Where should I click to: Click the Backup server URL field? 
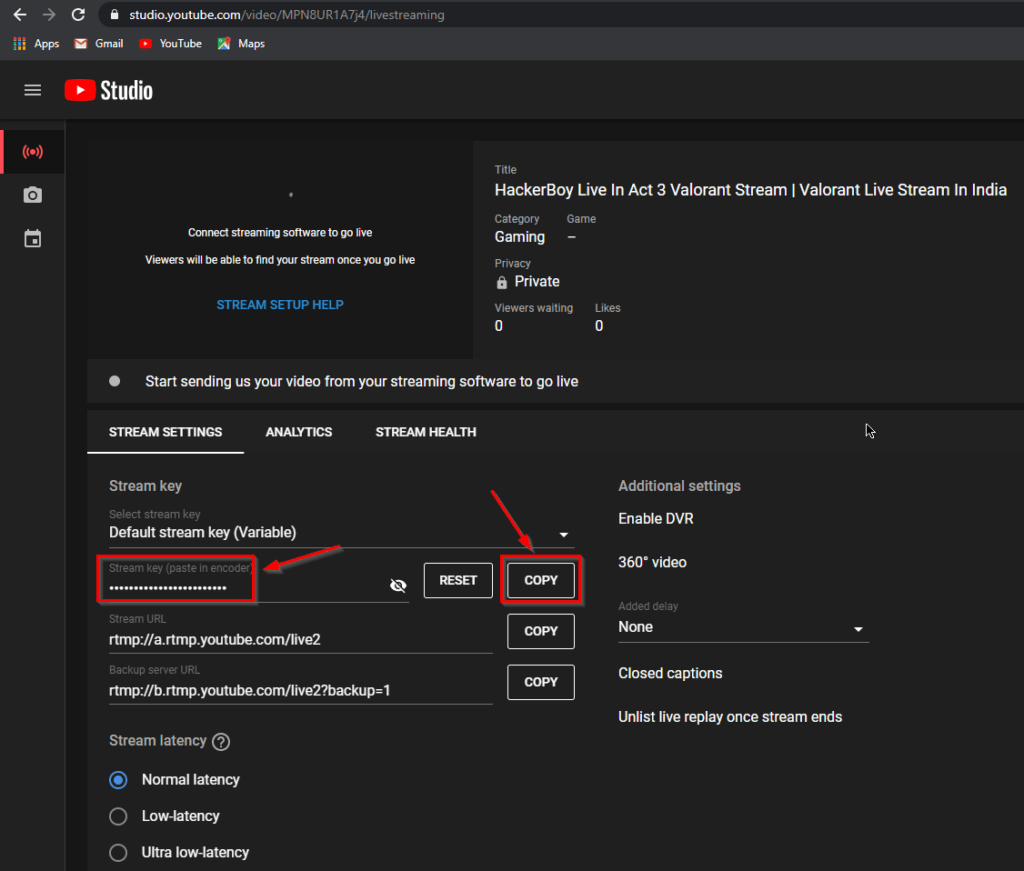[x=300, y=690]
